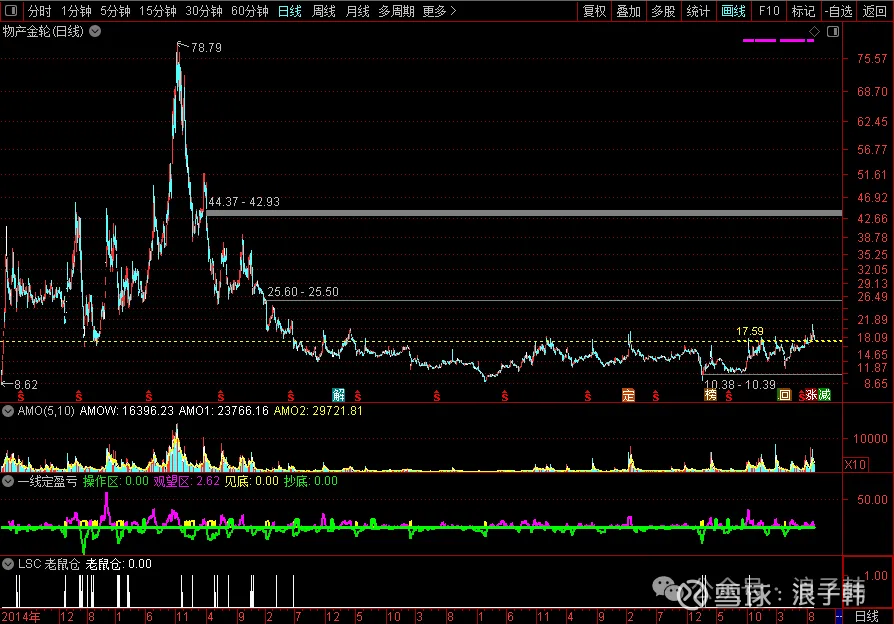Click the 定 event marker icon
This screenshot has width=894, height=624.
[x=628, y=395]
